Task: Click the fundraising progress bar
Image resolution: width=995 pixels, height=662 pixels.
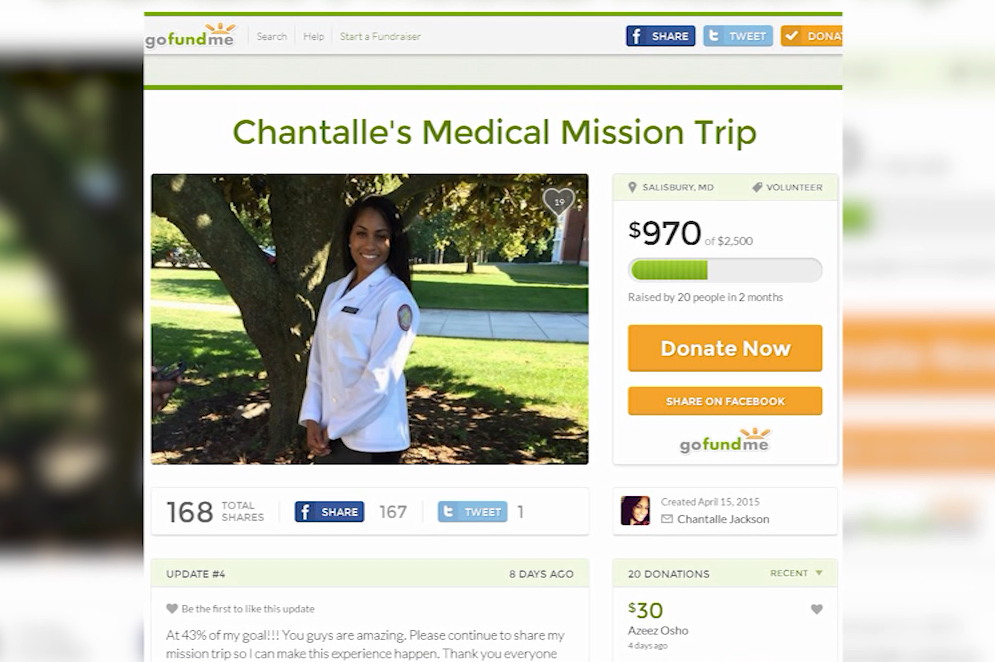Action: click(725, 270)
